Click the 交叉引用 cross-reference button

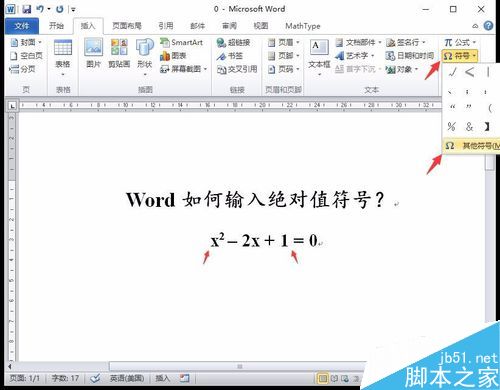[237, 69]
